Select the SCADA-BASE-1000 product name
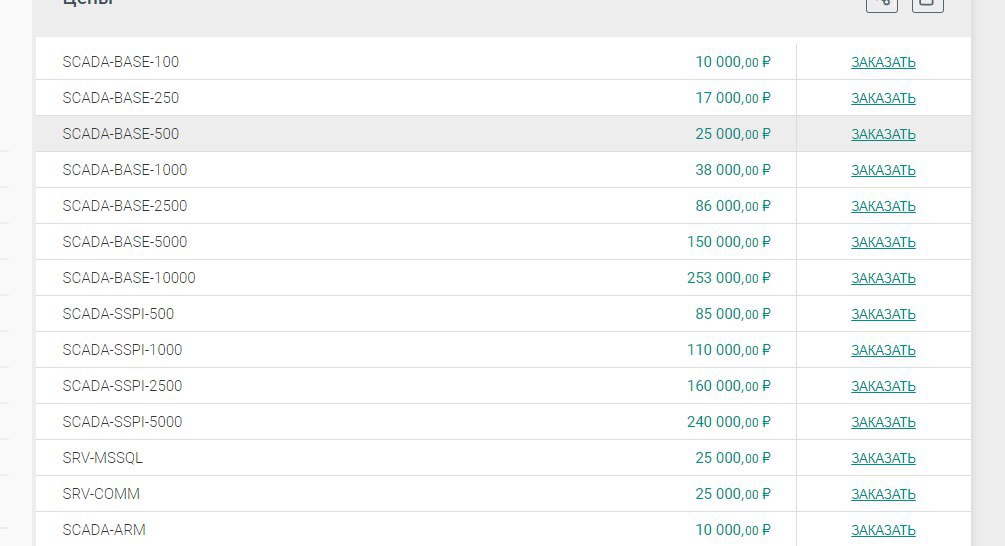The width and height of the screenshot is (1005, 546). [x=125, y=169]
